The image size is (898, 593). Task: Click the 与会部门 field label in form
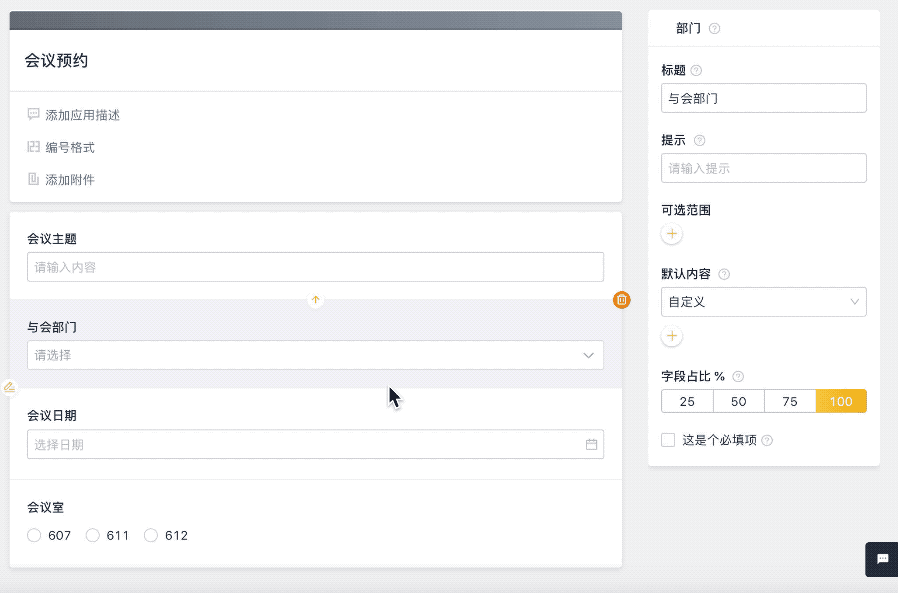point(52,327)
